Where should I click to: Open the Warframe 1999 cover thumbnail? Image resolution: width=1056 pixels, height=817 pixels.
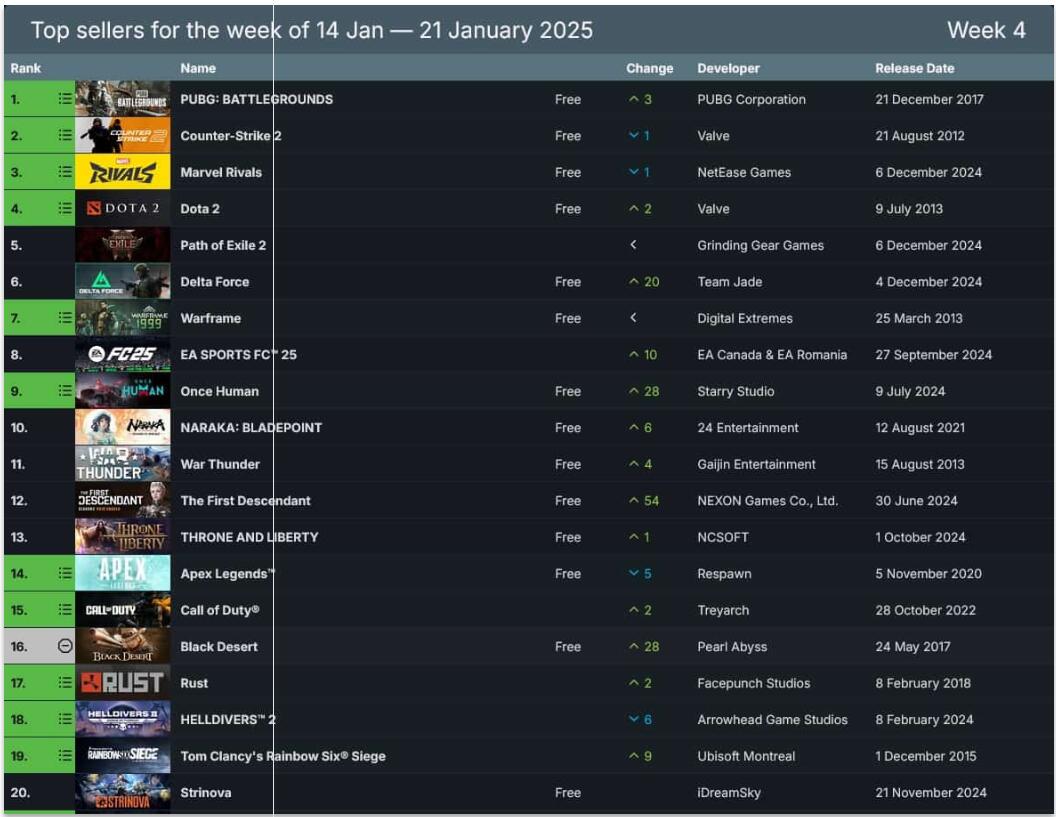click(x=123, y=318)
